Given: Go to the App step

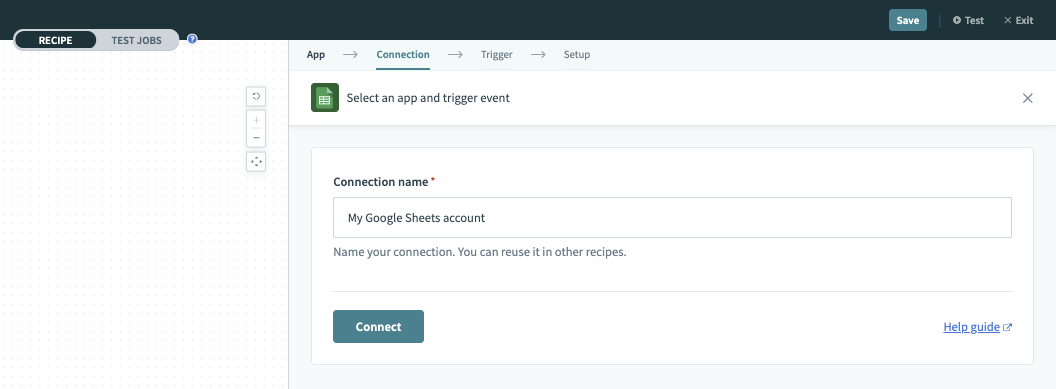Looking at the screenshot, I should click(316, 55).
